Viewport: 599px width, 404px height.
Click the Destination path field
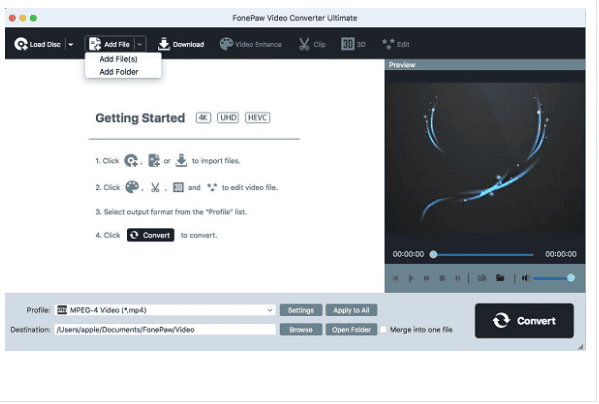point(165,330)
